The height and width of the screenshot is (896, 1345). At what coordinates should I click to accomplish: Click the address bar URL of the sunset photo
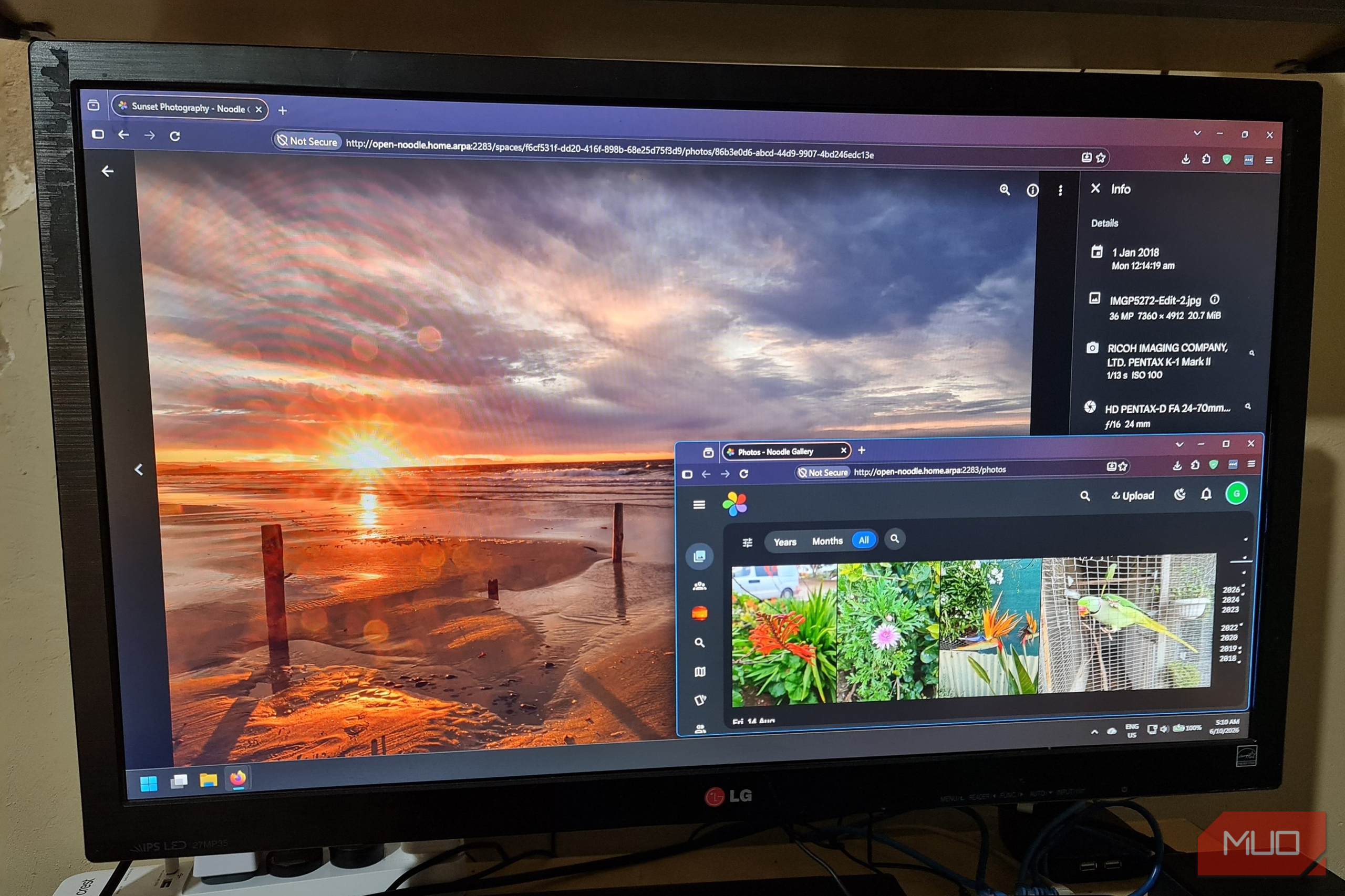tap(609, 150)
